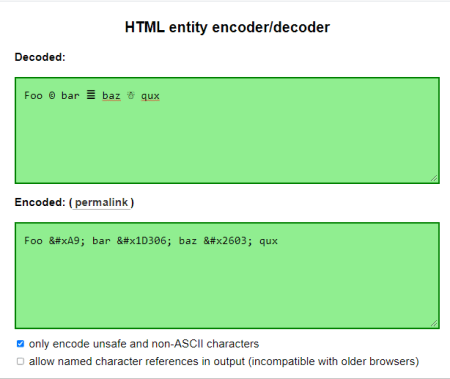
Task: Click inside the Decoded text area
Action: (227, 130)
